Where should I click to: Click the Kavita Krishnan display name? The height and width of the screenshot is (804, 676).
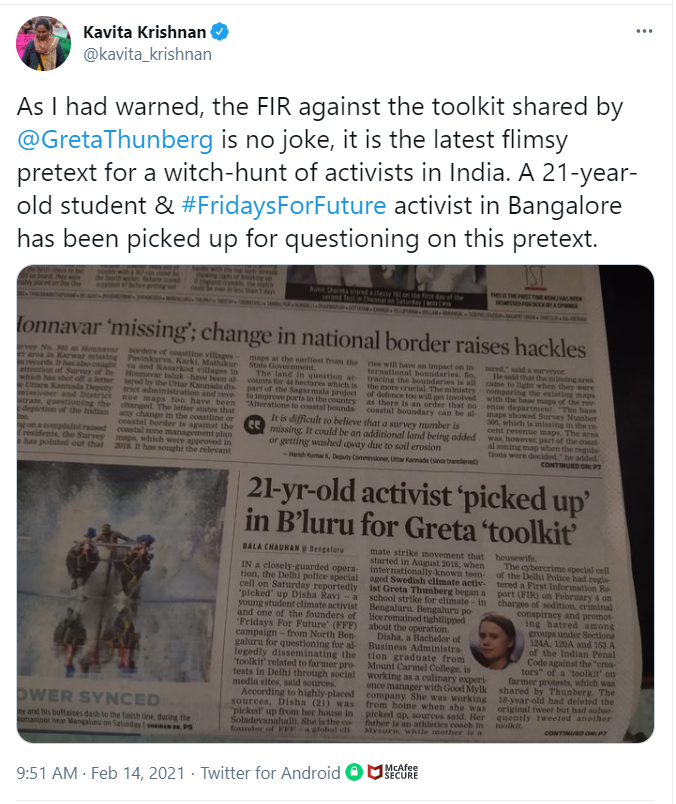145,32
